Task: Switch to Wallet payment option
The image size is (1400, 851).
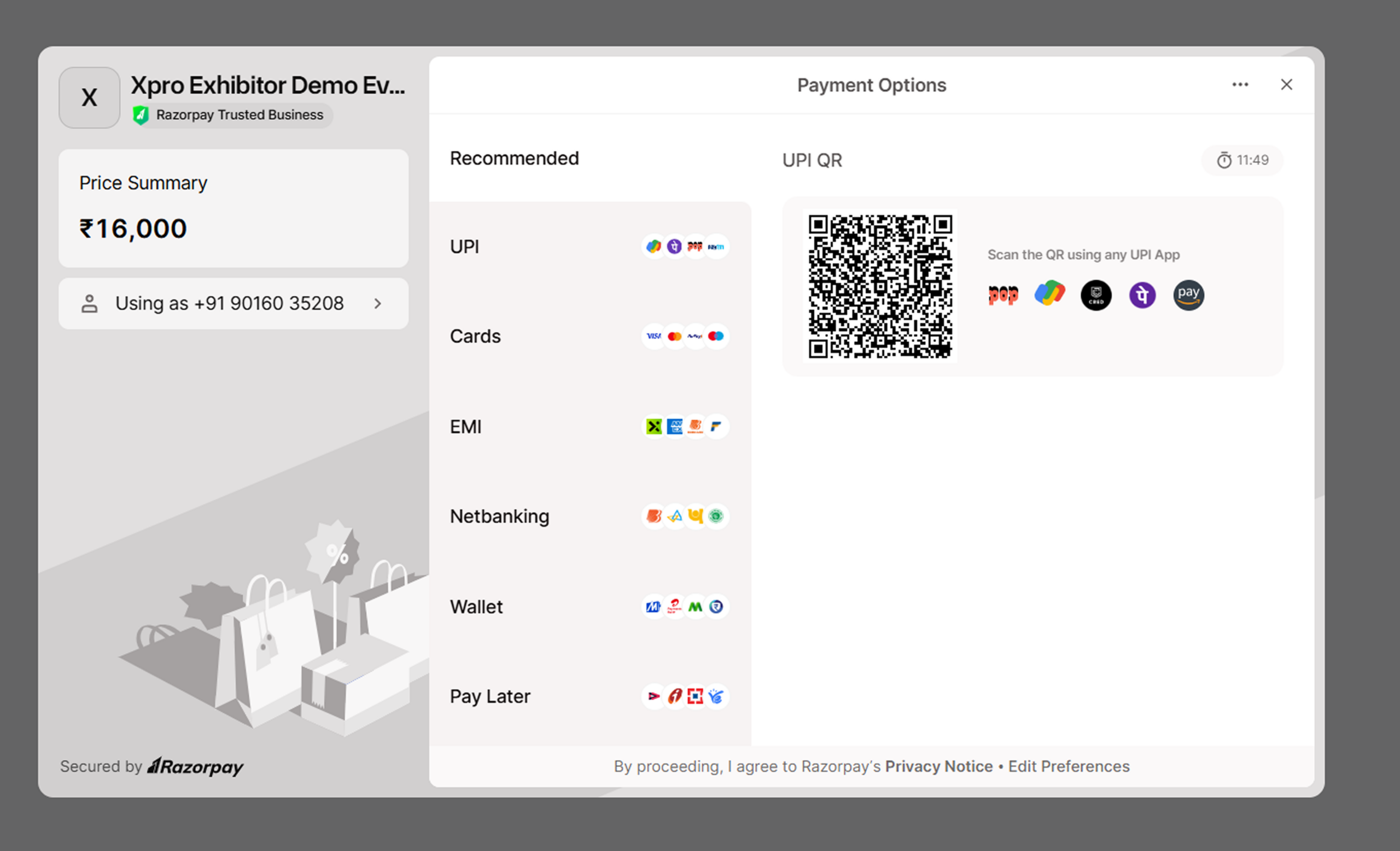Action: (x=589, y=607)
